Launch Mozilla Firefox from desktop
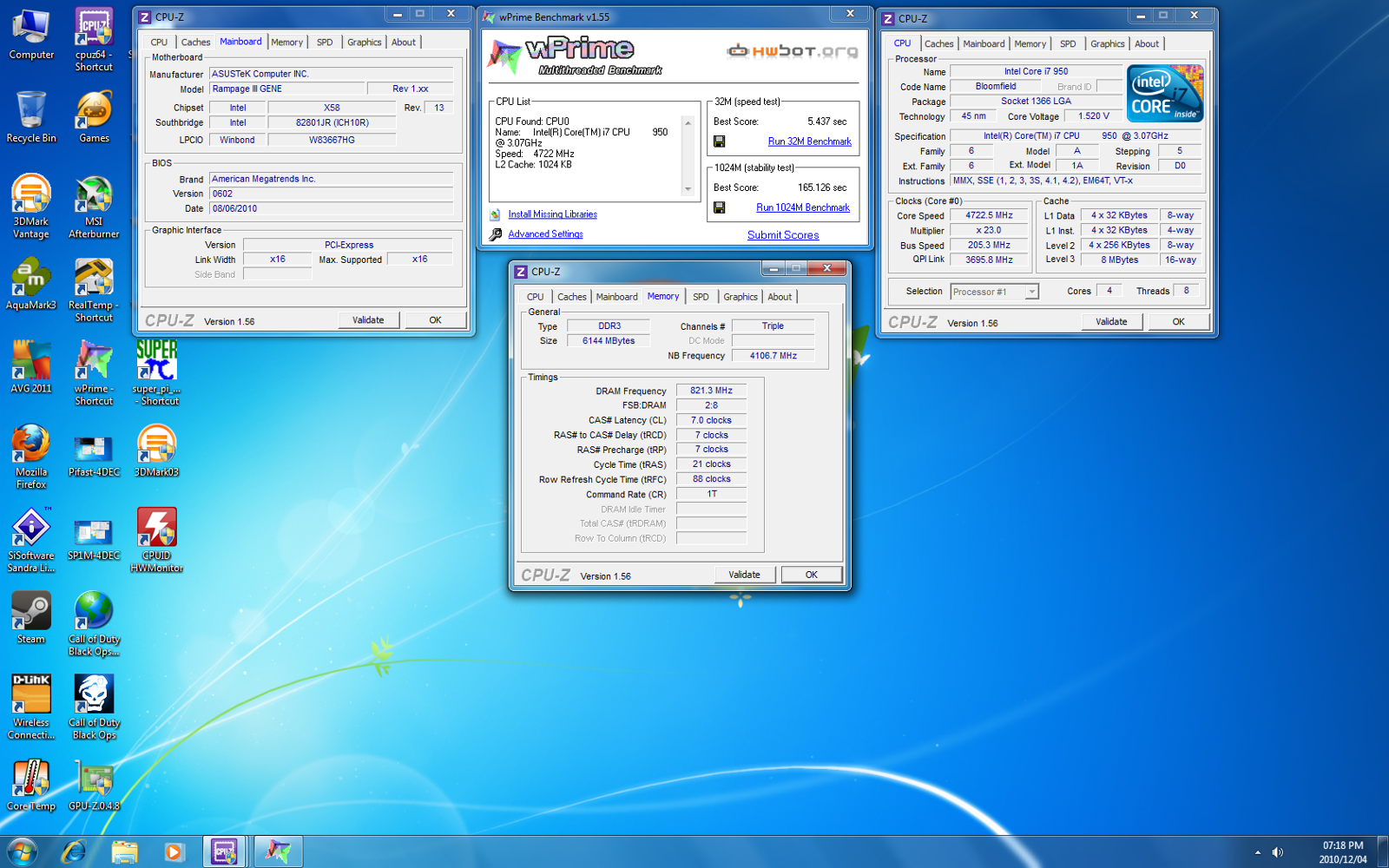The image size is (1389, 868). pyautogui.click(x=31, y=457)
